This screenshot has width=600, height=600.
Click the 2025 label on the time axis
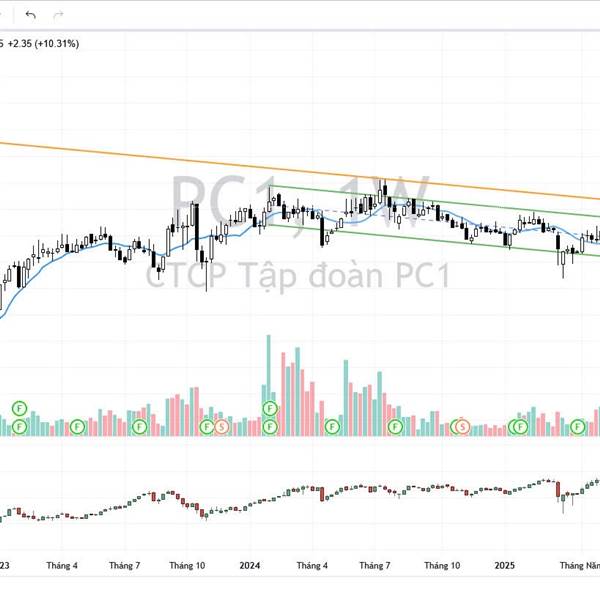(504, 565)
